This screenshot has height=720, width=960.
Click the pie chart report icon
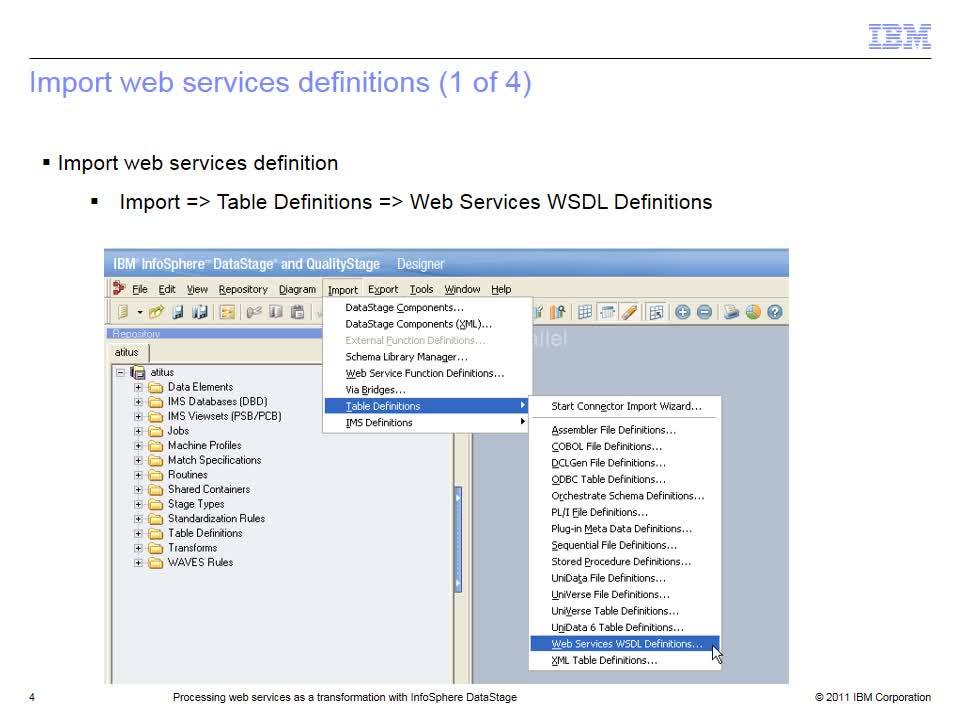click(753, 312)
